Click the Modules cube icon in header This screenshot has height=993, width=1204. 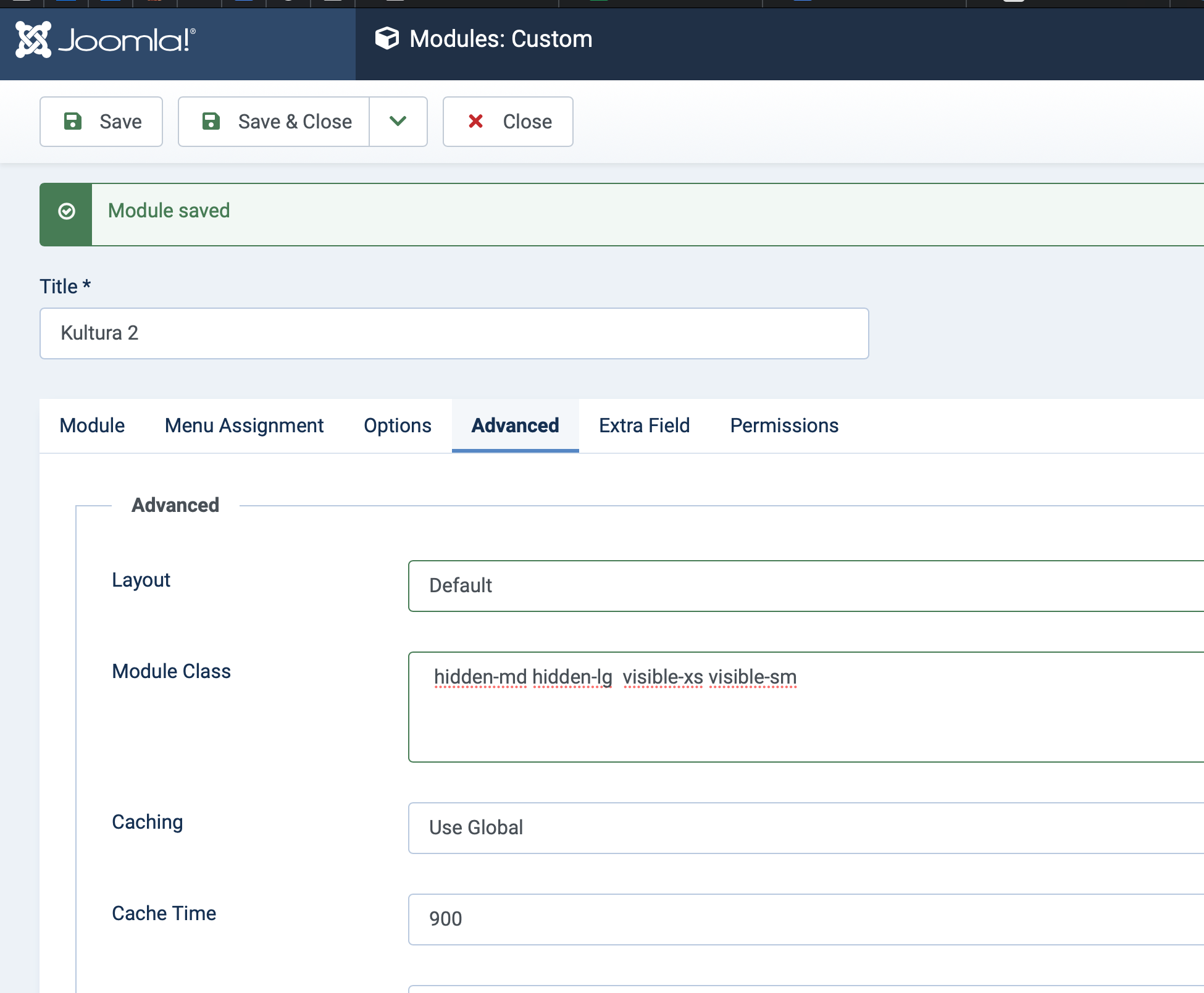tap(387, 39)
